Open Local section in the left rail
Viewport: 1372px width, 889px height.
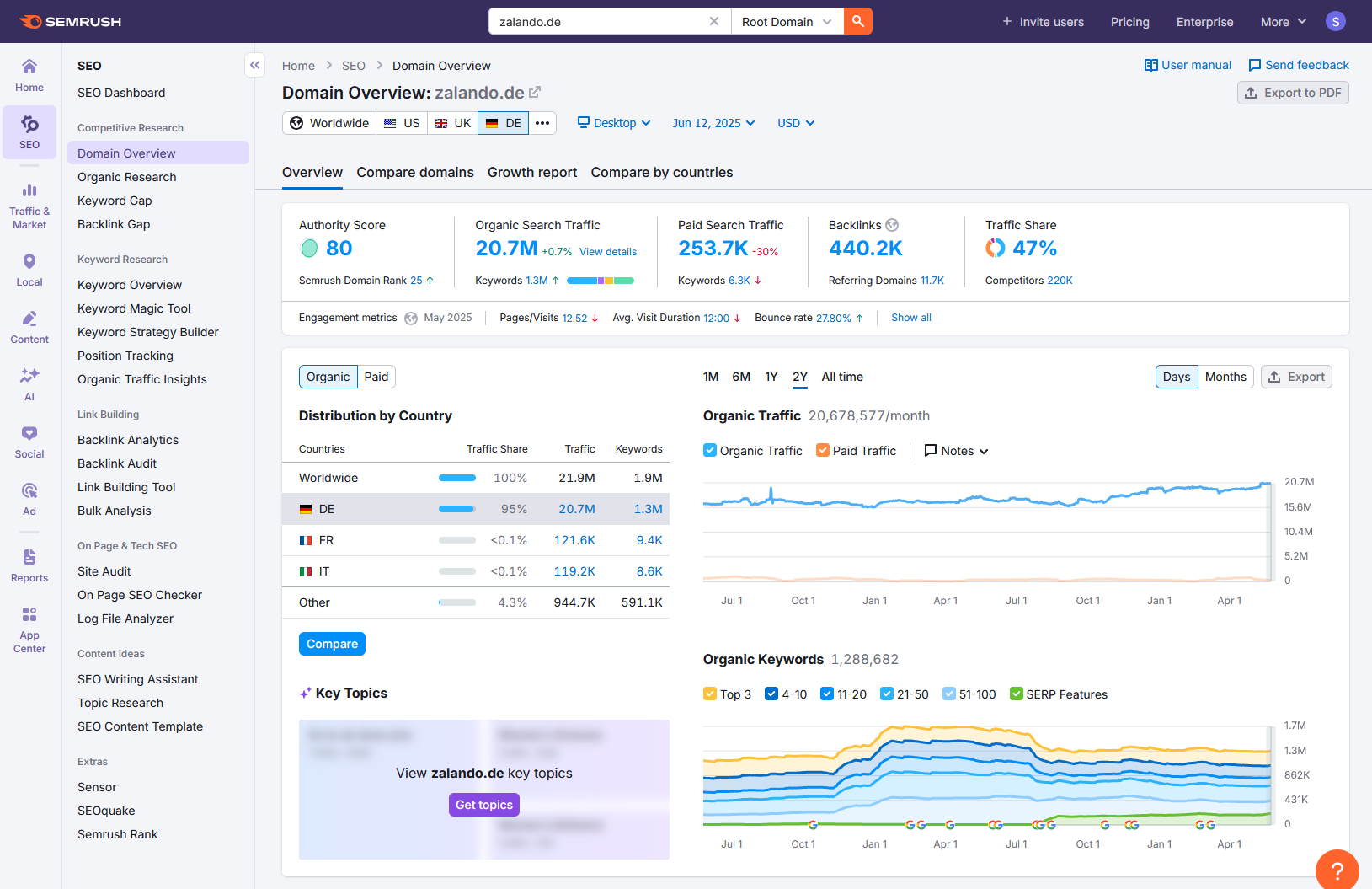(x=29, y=270)
